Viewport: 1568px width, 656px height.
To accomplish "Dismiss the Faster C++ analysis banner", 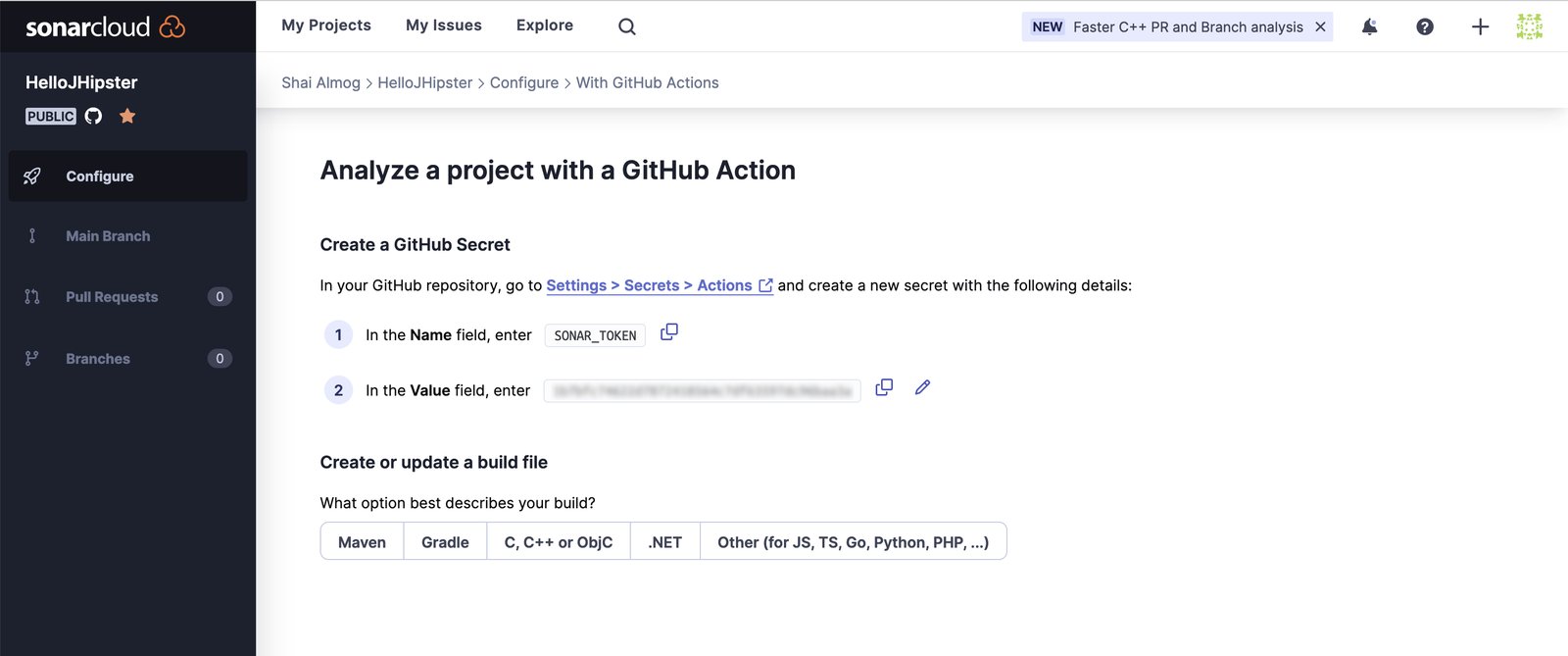I will point(1320,26).
